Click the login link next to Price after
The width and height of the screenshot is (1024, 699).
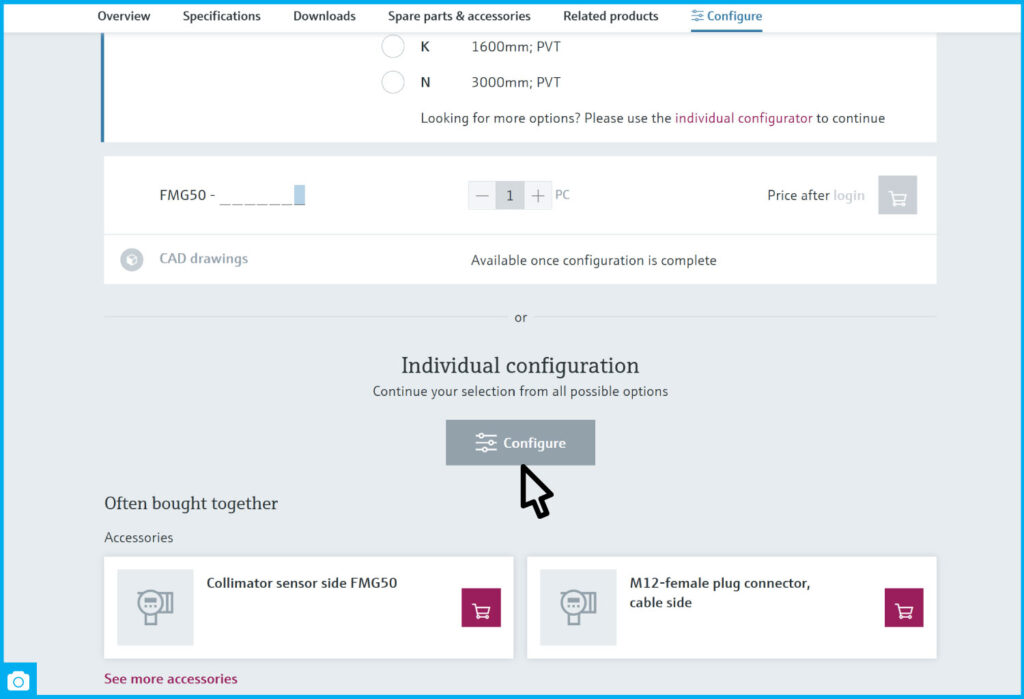(x=849, y=196)
